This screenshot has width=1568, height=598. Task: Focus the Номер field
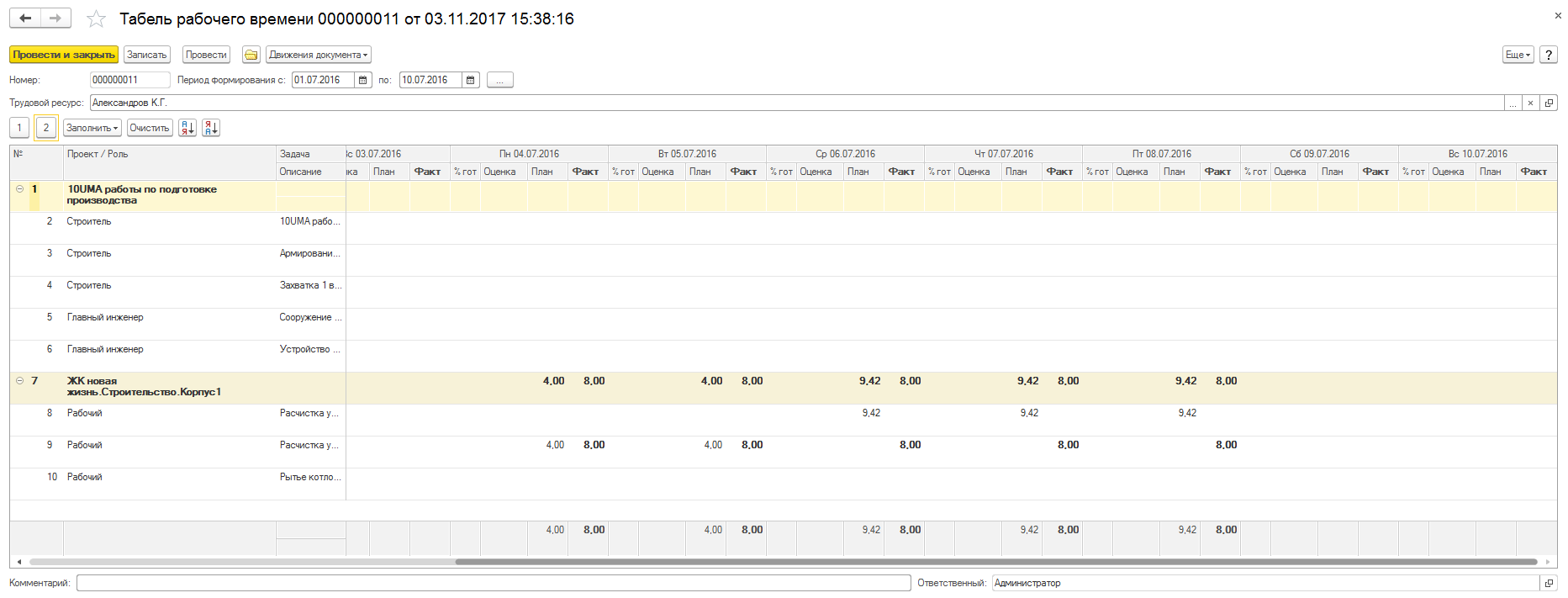tap(129, 80)
